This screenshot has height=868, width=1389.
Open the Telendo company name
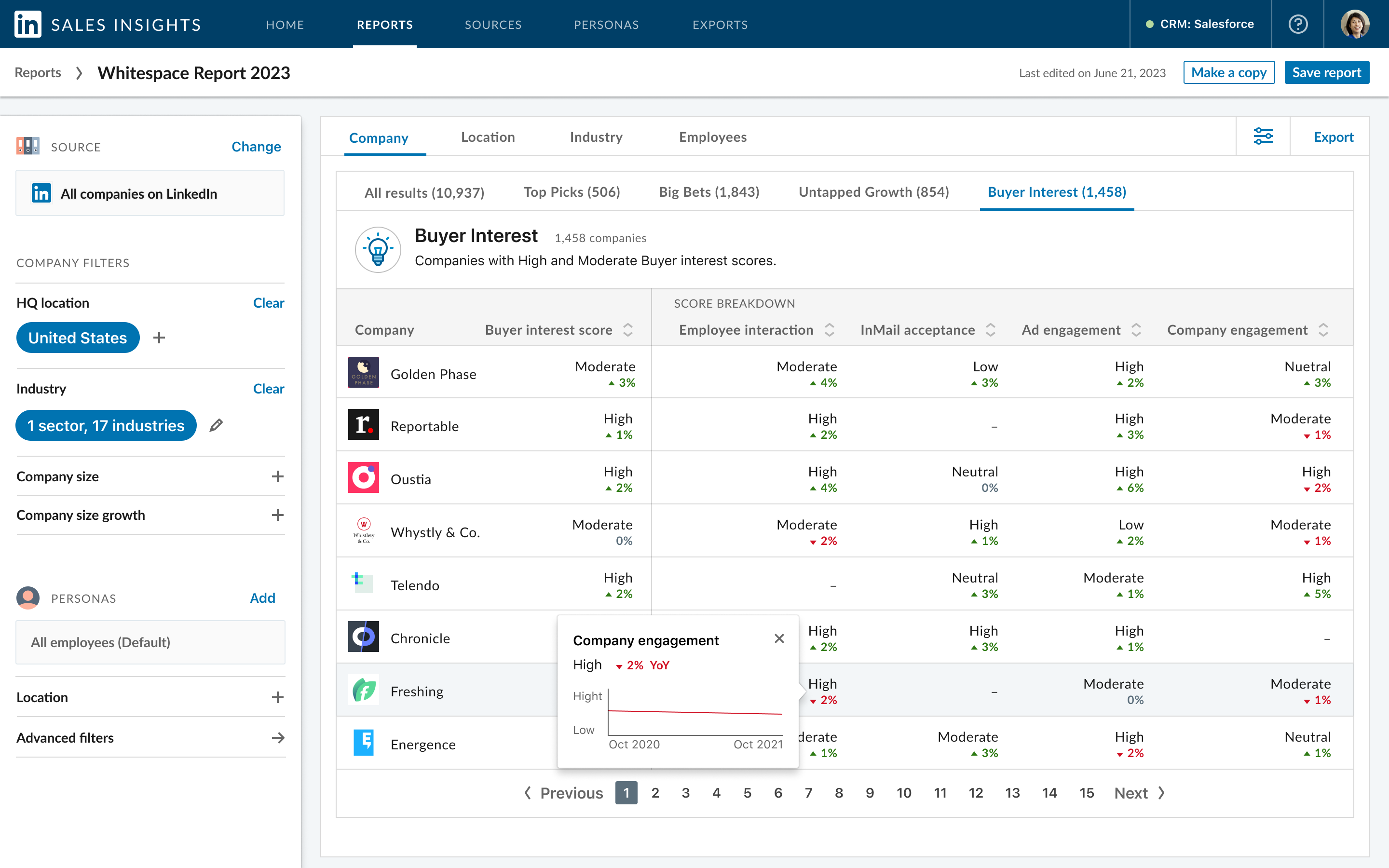(x=414, y=585)
